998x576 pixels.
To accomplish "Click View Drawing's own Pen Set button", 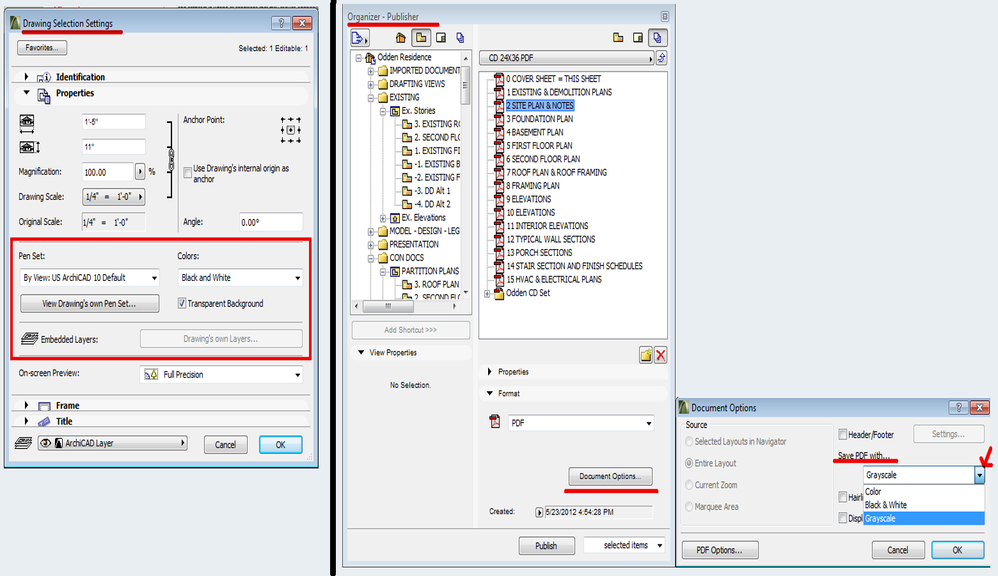I will pos(89,304).
